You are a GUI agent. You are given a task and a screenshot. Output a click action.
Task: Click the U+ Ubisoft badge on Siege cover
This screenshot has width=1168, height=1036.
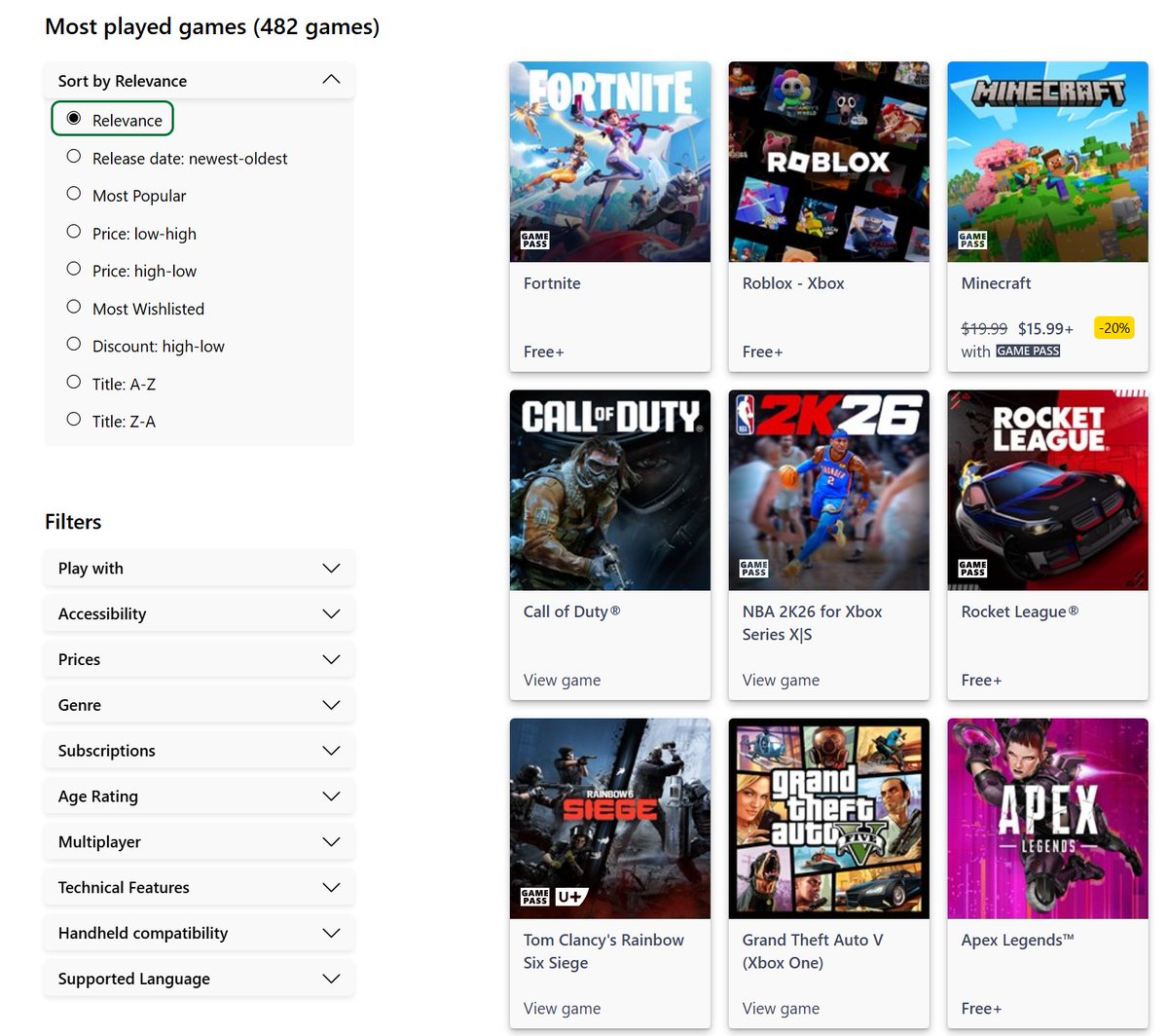coord(571,896)
